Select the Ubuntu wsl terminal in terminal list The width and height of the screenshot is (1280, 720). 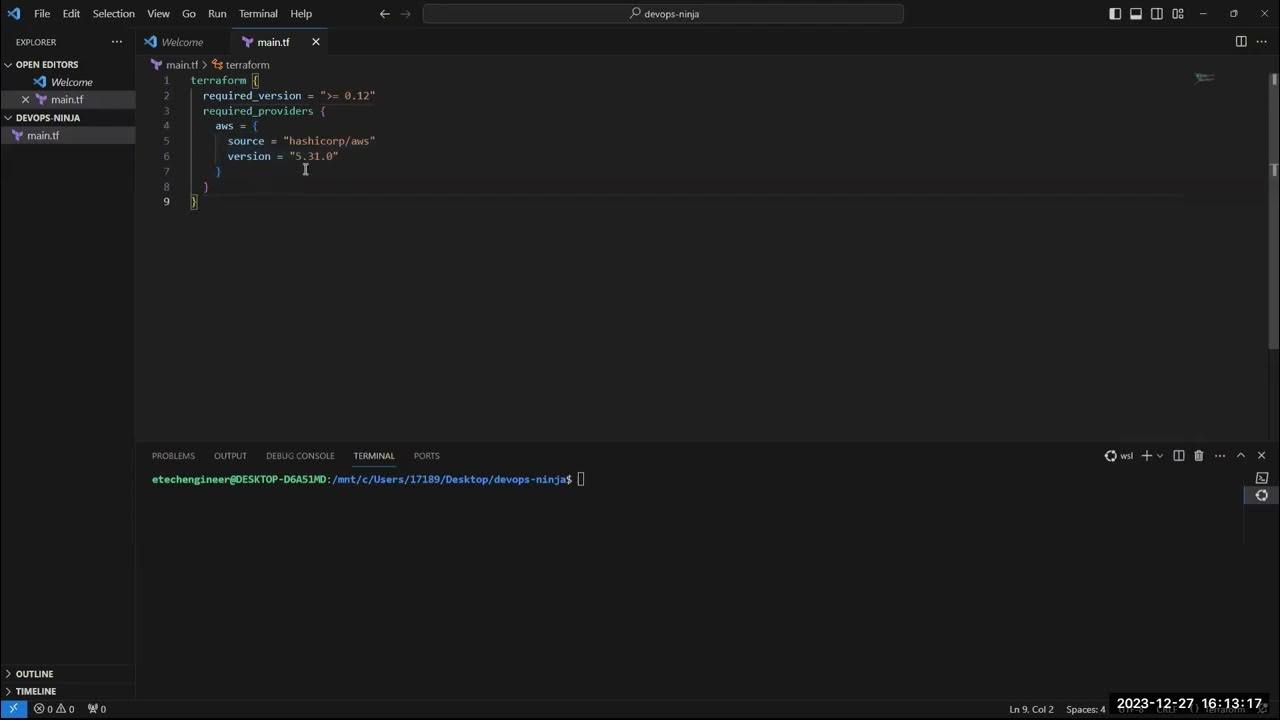point(1262,495)
